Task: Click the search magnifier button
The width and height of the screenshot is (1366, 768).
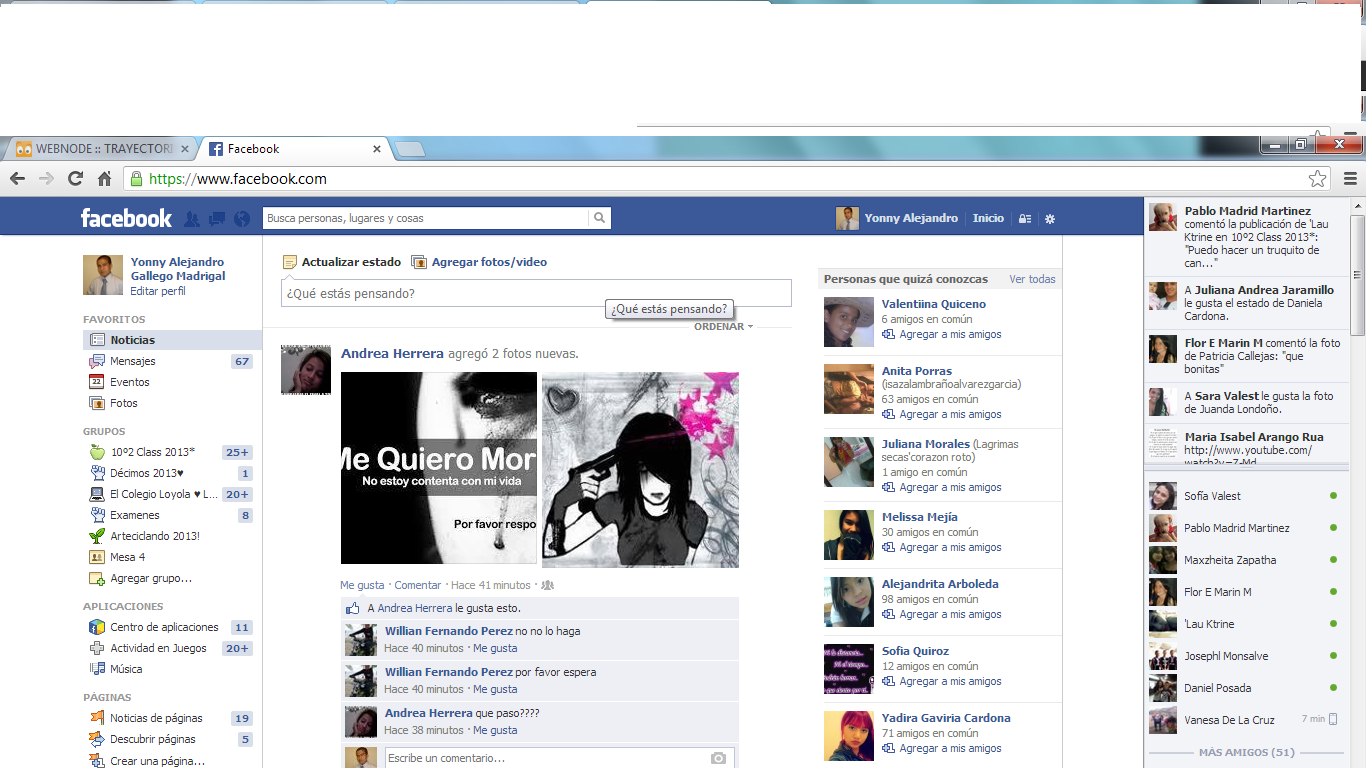Action: tap(599, 218)
